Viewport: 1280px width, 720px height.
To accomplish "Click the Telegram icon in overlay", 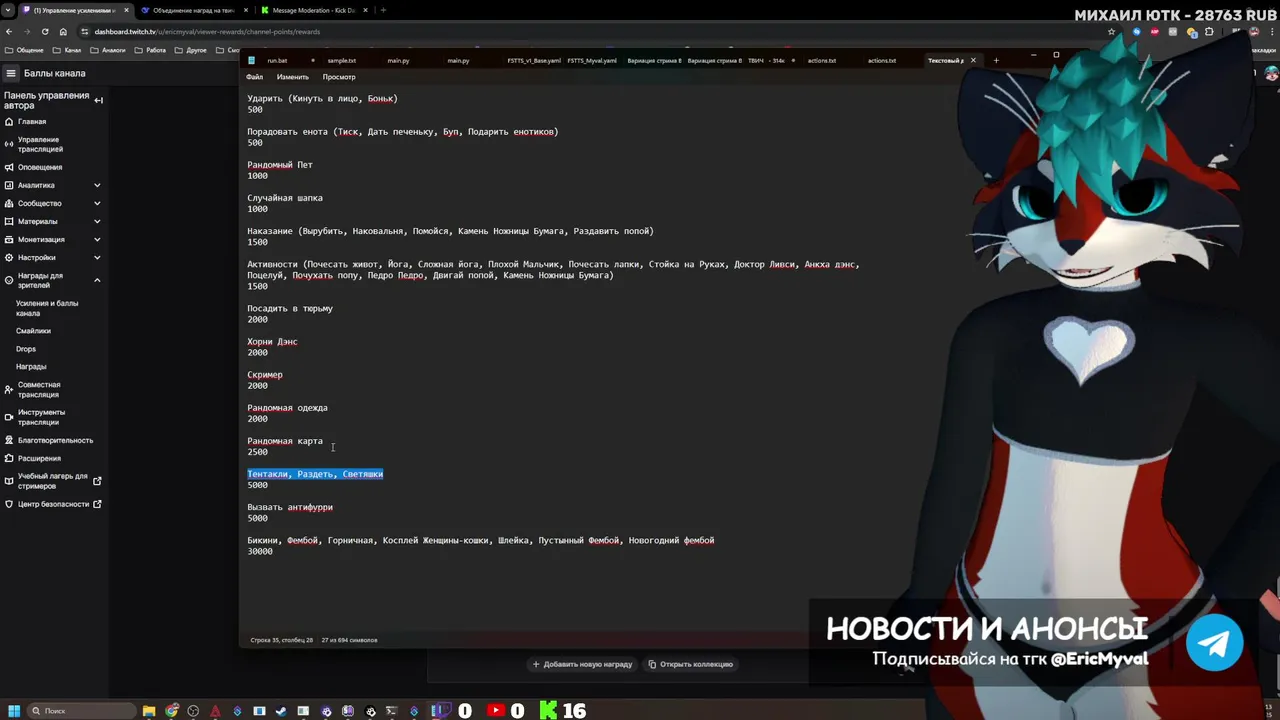I will [1215, 642].
